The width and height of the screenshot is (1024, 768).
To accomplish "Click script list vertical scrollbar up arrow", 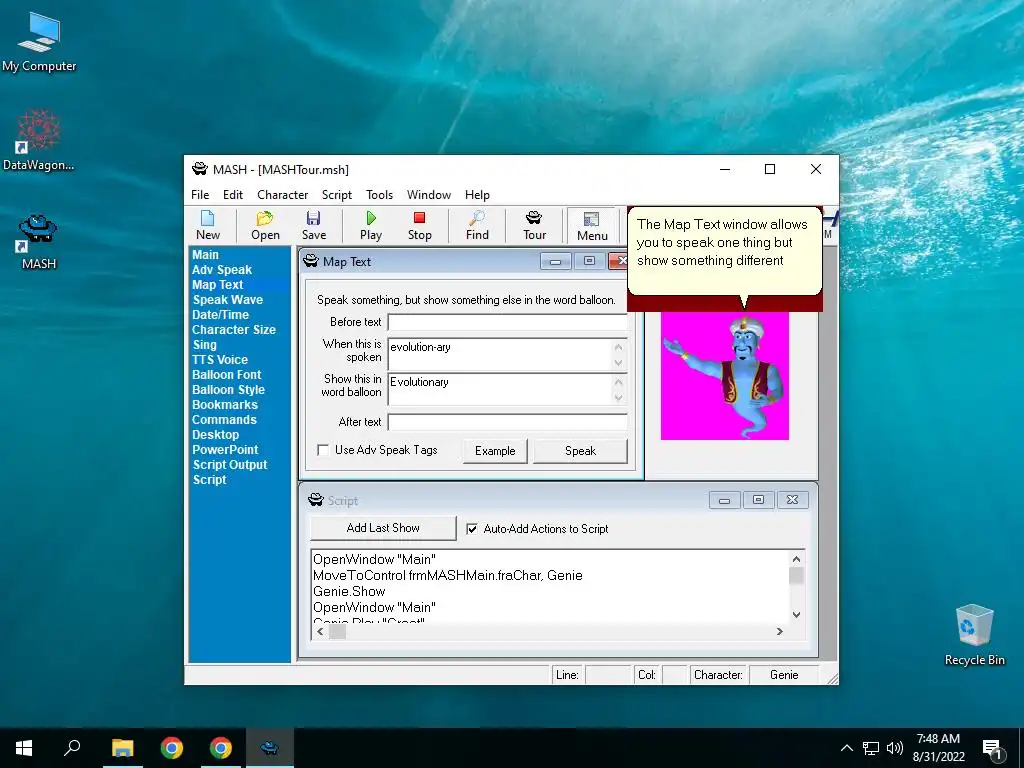I will click(796, 559).
